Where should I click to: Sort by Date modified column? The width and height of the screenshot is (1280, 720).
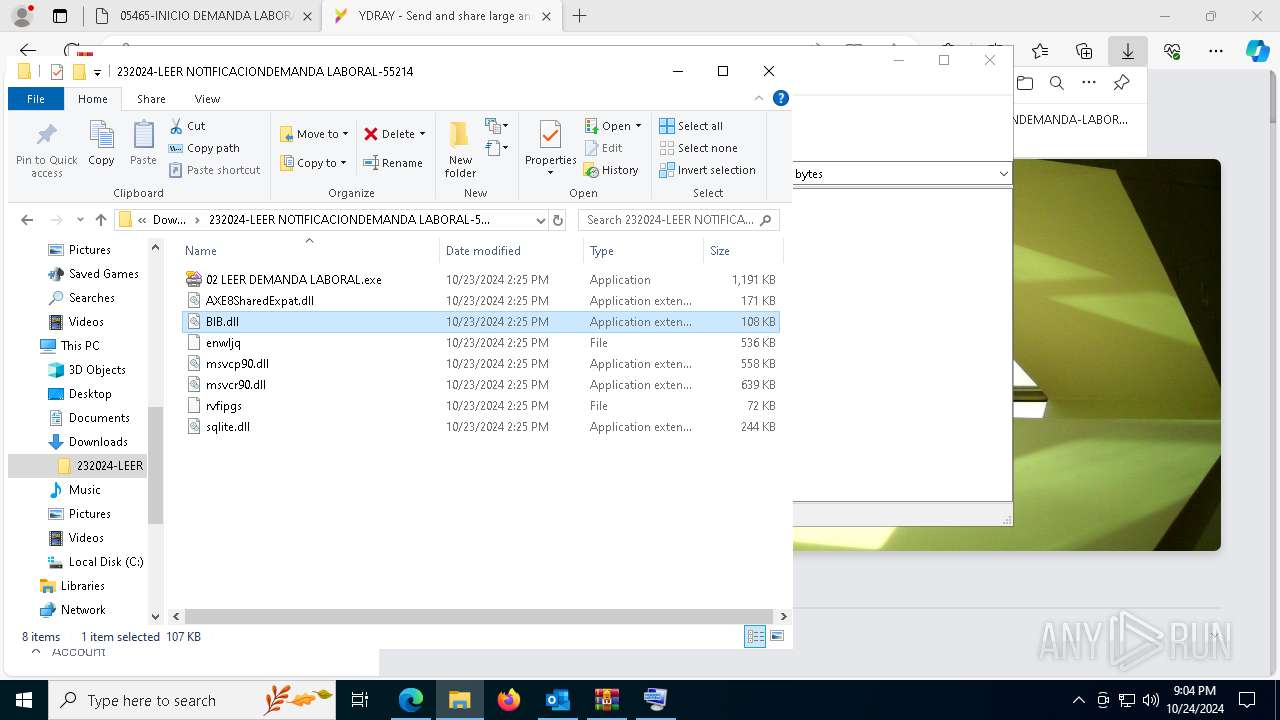point(511,251)
